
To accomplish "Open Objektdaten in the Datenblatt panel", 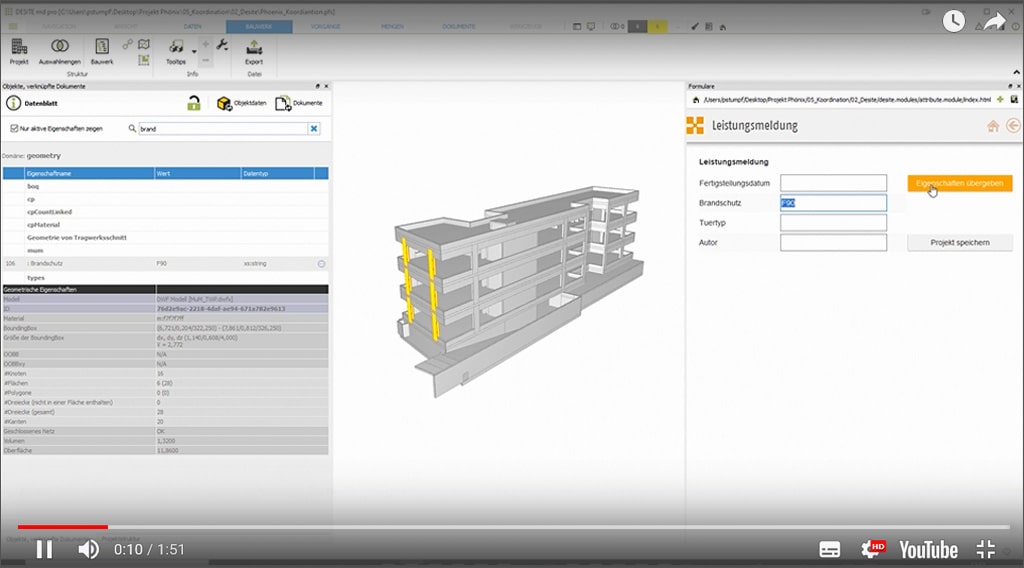I will tap(241, 103).
